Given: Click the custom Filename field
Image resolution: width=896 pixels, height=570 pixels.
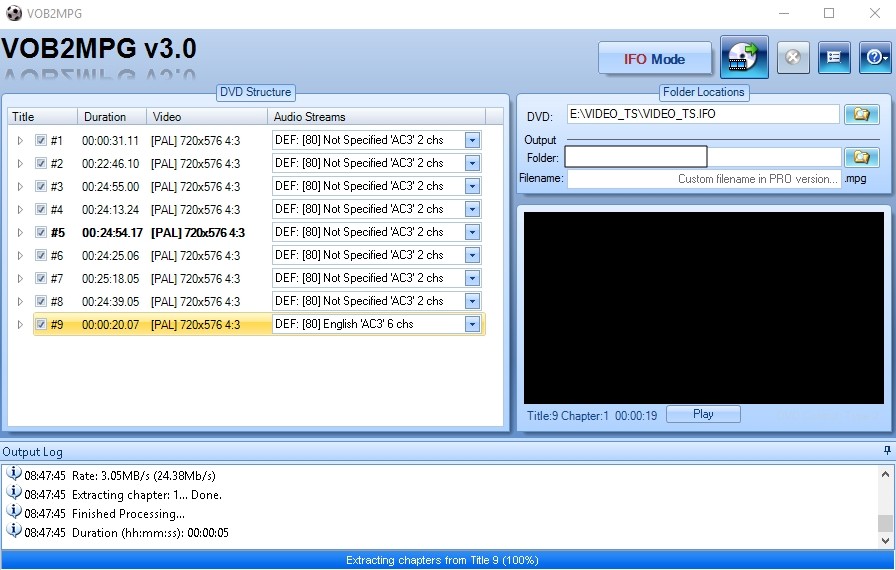Looking at the screenshot, I should tap(704, 179).
